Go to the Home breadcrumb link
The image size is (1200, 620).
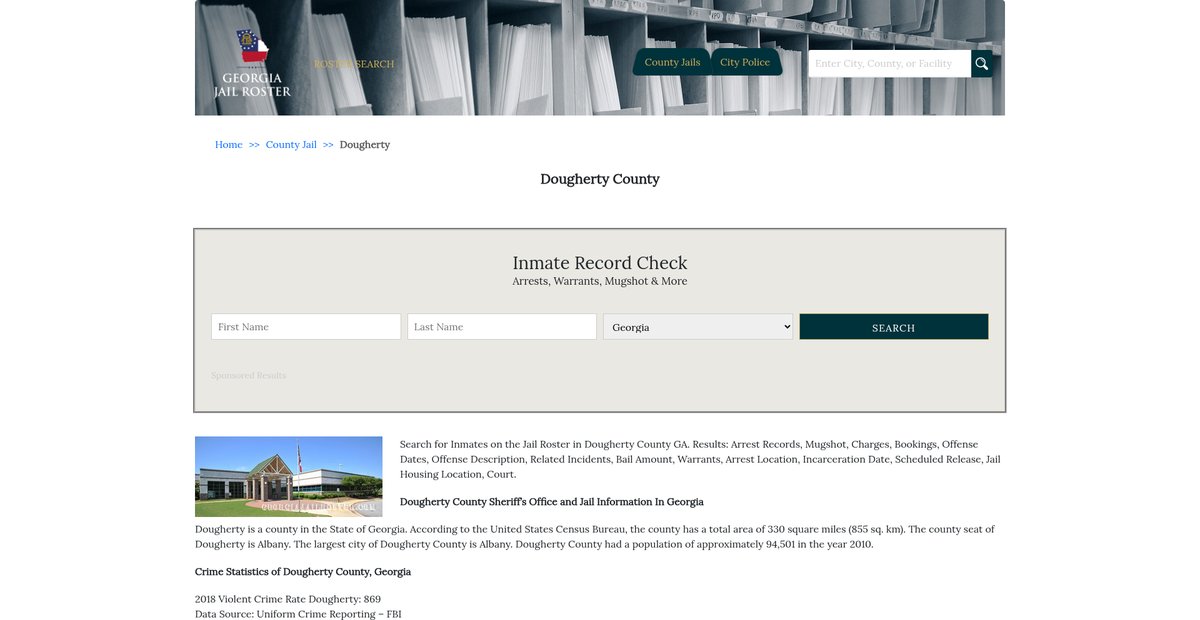228,145
